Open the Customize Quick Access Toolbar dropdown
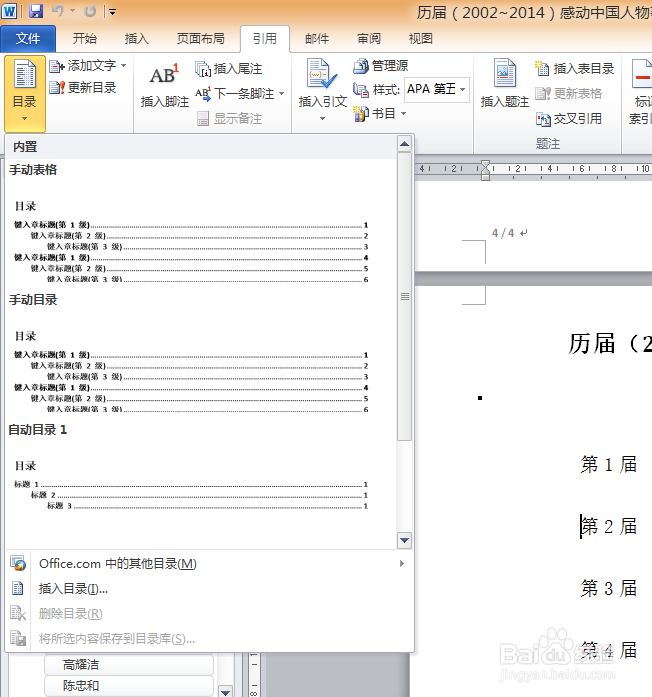This screenshot has height=697, width=652. pos(112,12)
